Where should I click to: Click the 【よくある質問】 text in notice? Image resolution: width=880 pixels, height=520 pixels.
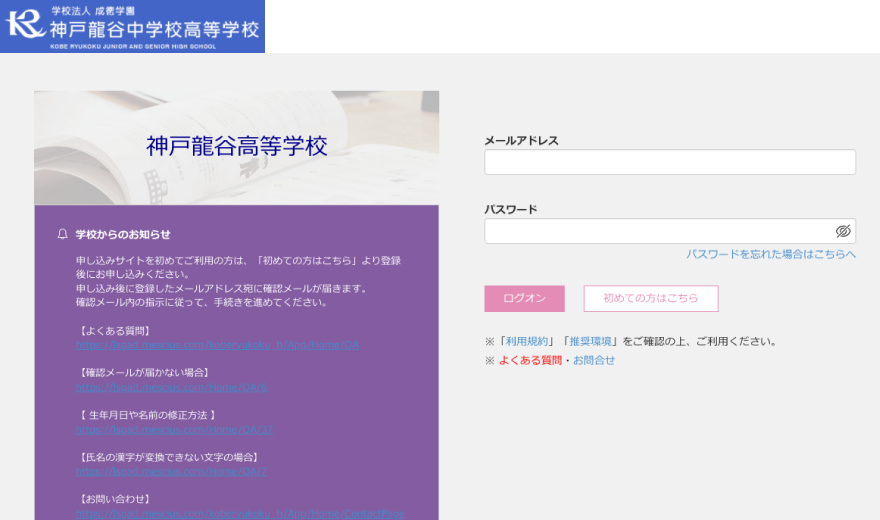coord(114,331)
